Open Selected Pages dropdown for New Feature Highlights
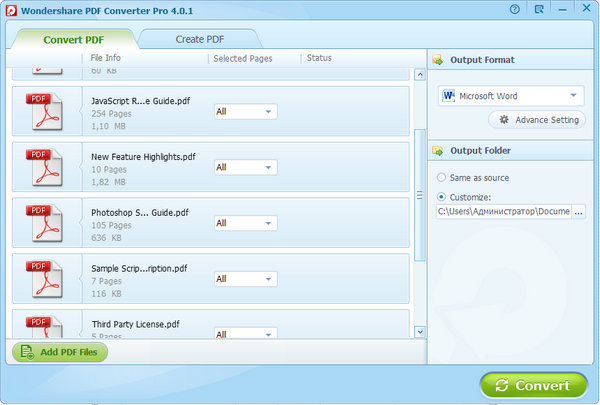This screenshot has height=405, width=600. coord(245,167)
